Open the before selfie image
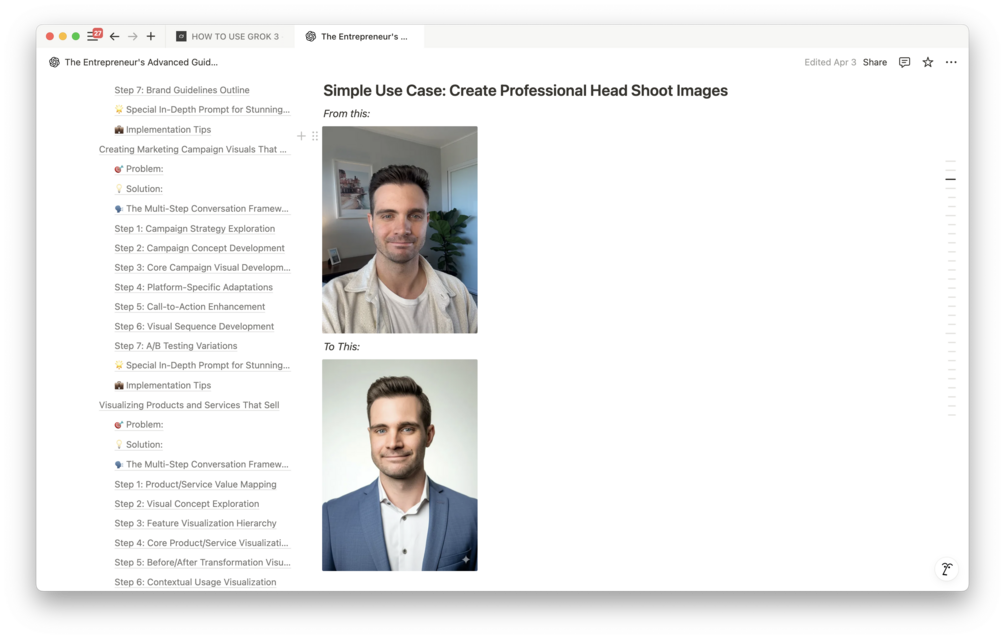 [x=400, y=229]
